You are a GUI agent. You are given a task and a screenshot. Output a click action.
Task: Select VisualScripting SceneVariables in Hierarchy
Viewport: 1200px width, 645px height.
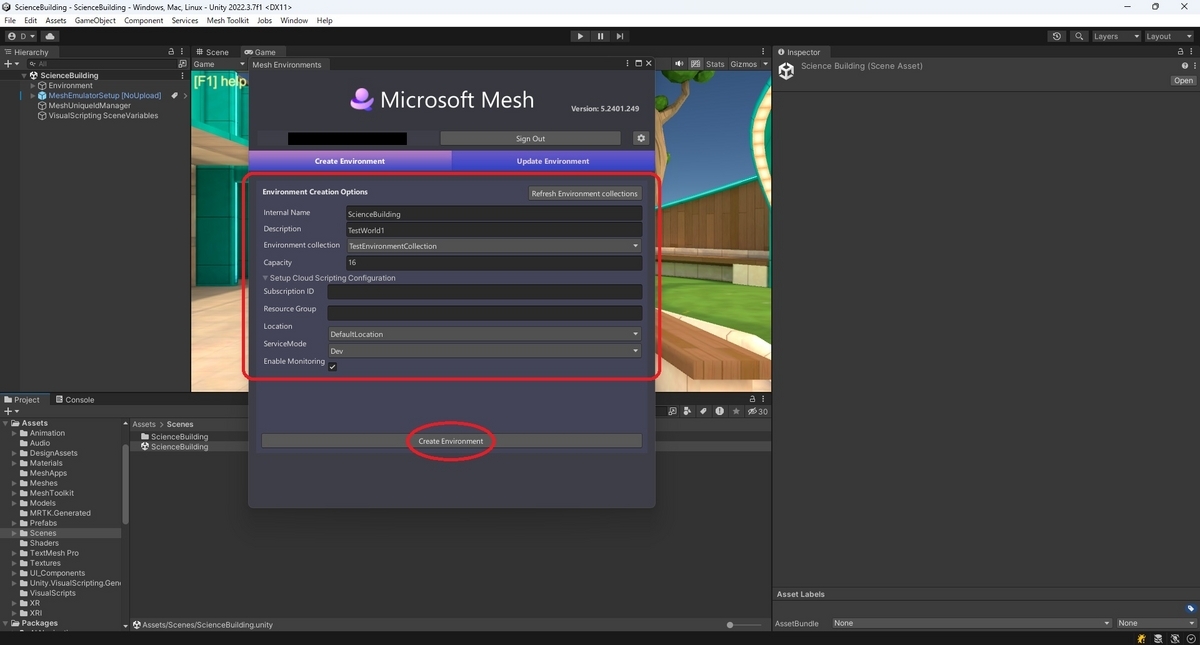point(103,116)
